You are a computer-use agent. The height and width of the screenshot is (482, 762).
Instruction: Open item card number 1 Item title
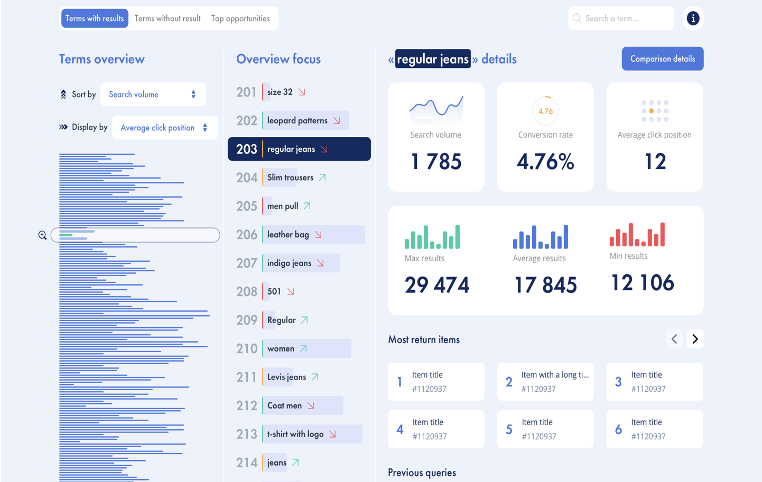pos(436,382)
